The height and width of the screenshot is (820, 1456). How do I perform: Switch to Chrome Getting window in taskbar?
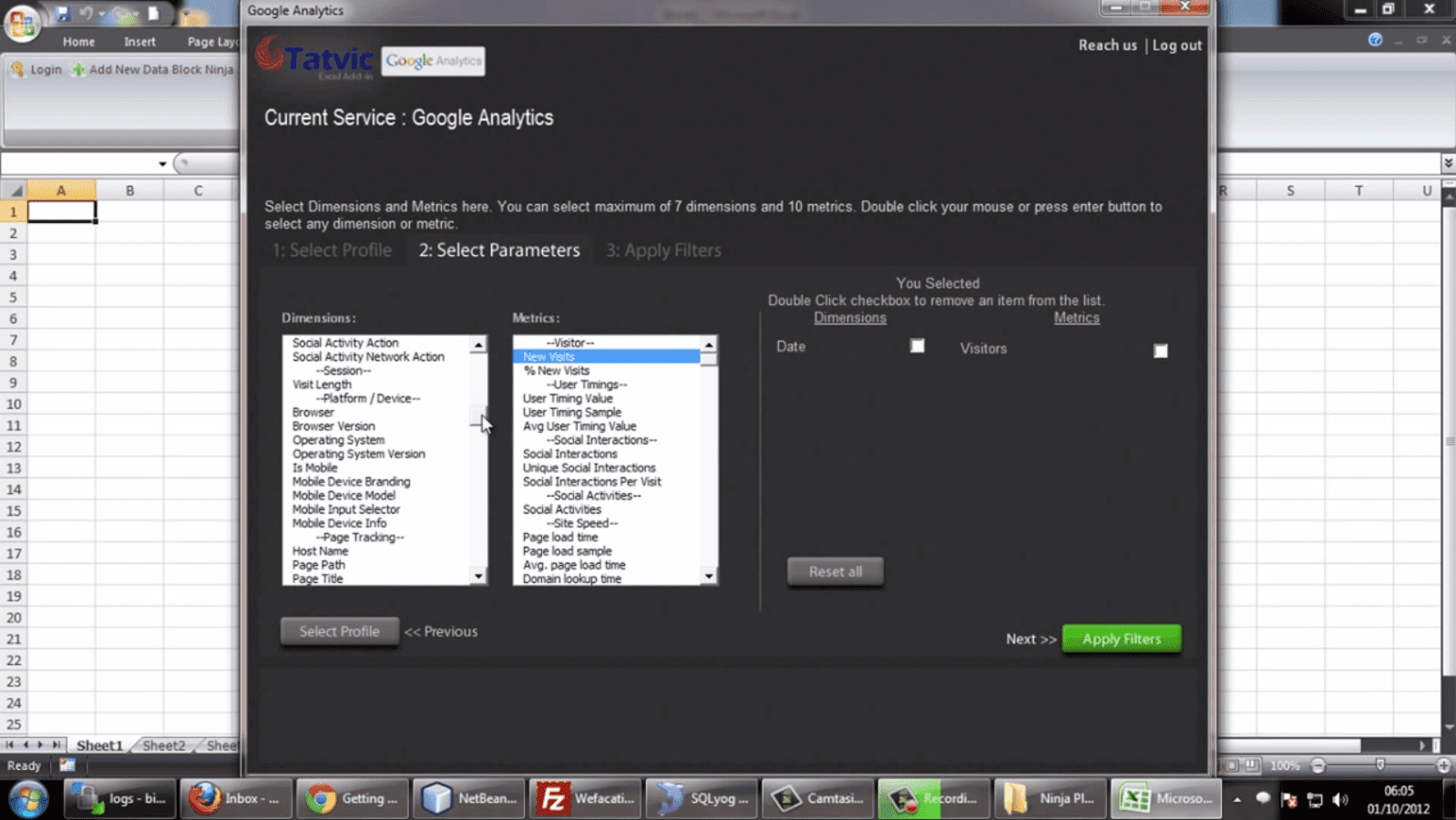click(352, 799)
